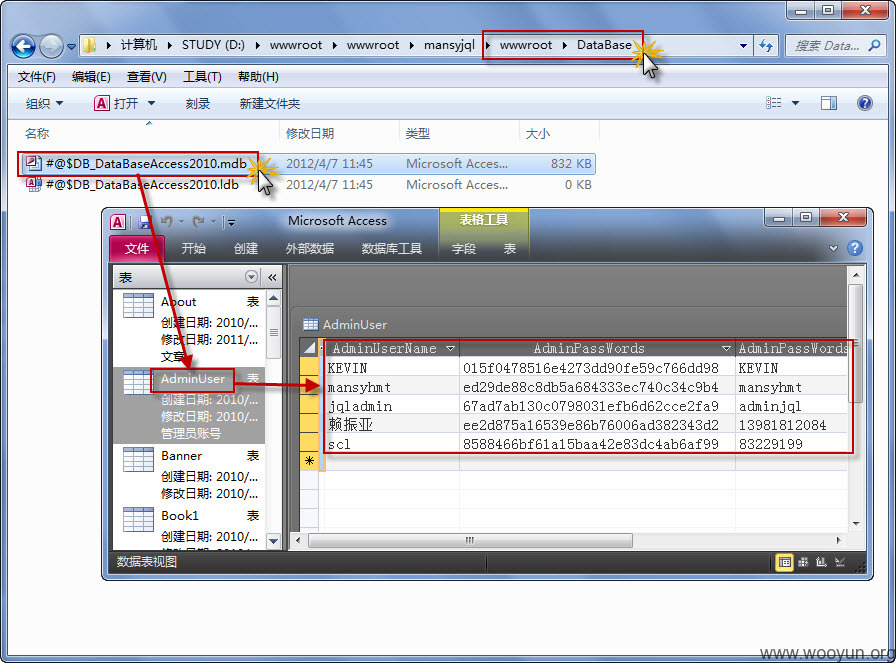Collapse navigation pane with double chevron
The width and height of the screenshot is (896, 663).
[x=272, y=277]
